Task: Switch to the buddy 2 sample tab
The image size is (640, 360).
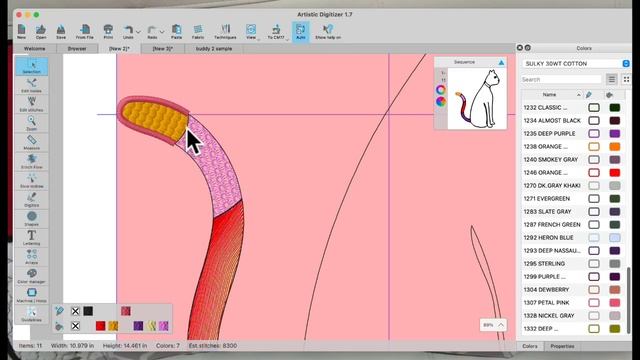Action: pos(214,49)
